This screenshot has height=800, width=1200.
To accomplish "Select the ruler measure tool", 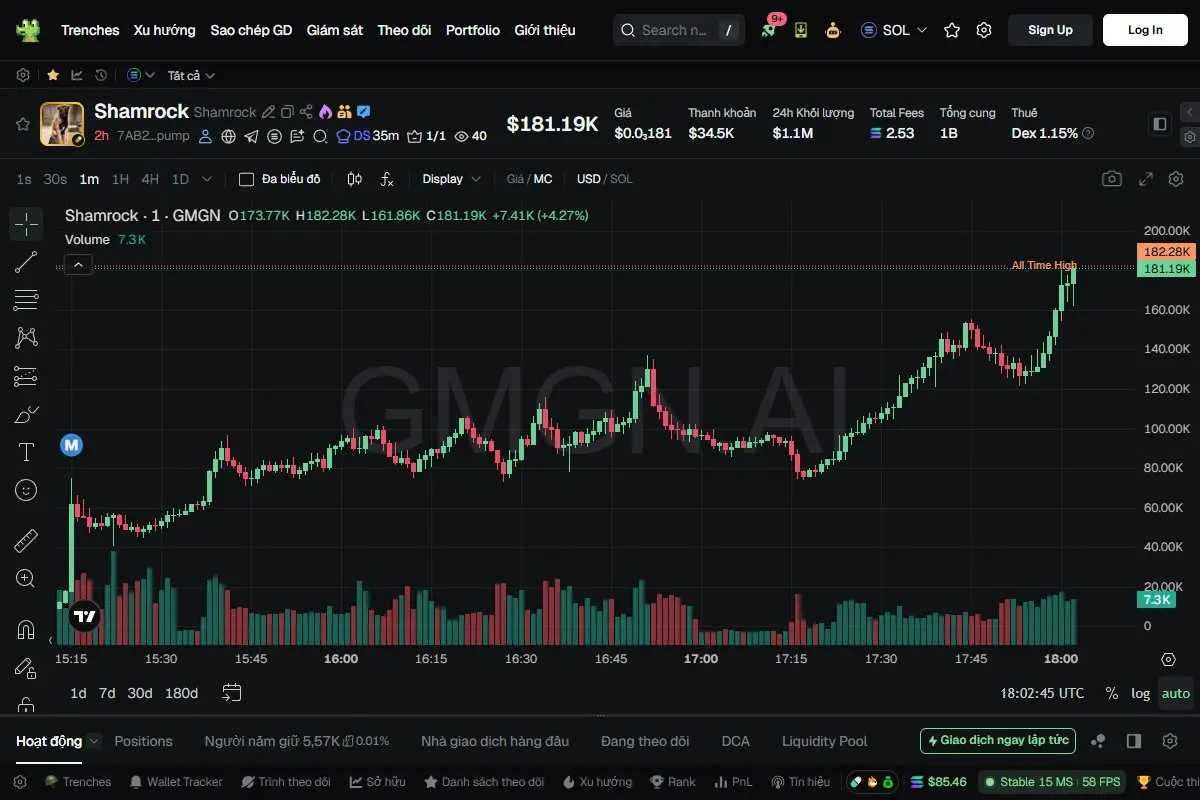I will [26, 541].
